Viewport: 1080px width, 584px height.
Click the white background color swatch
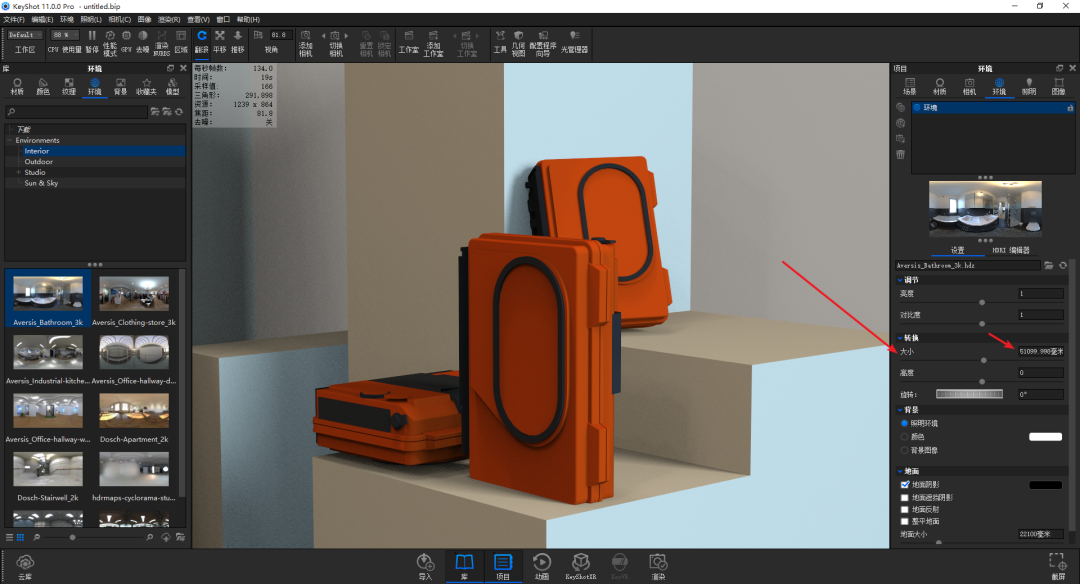coord(1045,437)
